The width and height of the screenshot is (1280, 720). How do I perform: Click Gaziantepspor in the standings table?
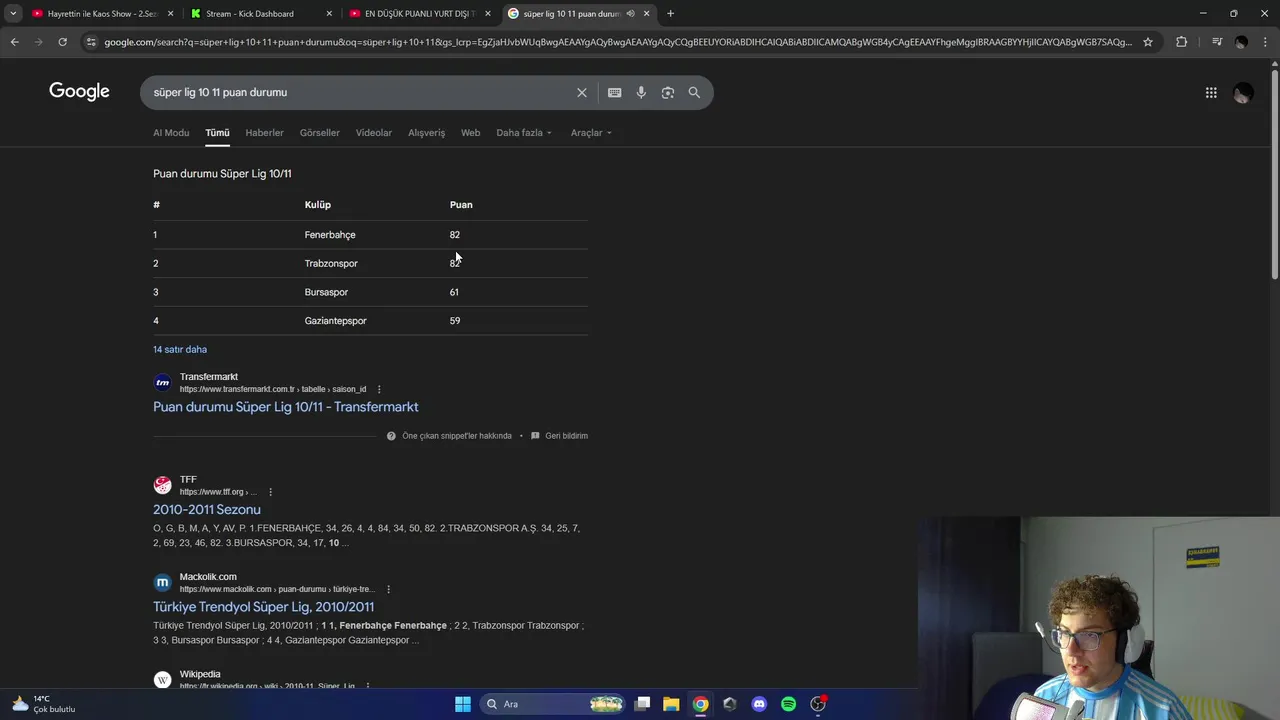coord(335,321)
